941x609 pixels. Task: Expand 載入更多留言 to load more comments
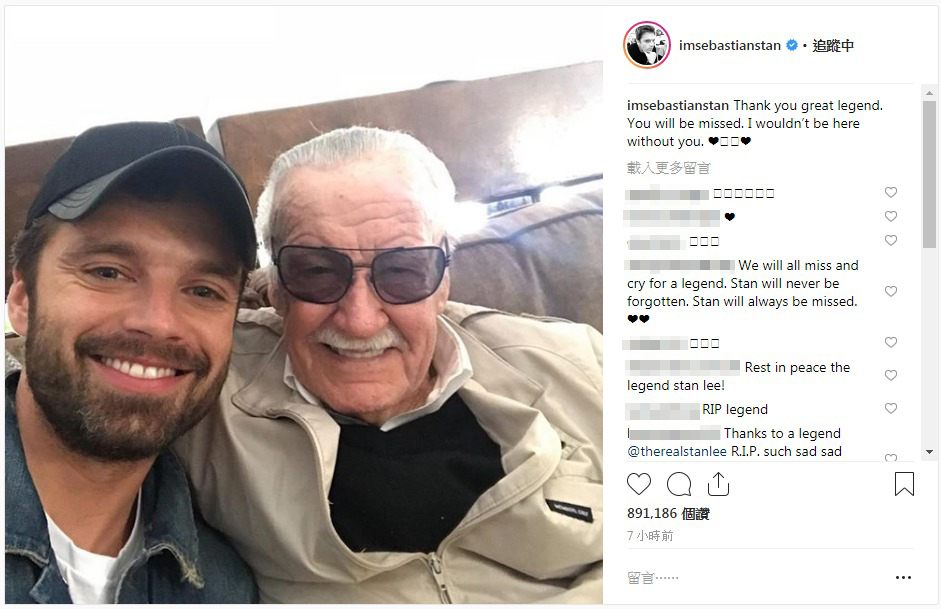668,169
